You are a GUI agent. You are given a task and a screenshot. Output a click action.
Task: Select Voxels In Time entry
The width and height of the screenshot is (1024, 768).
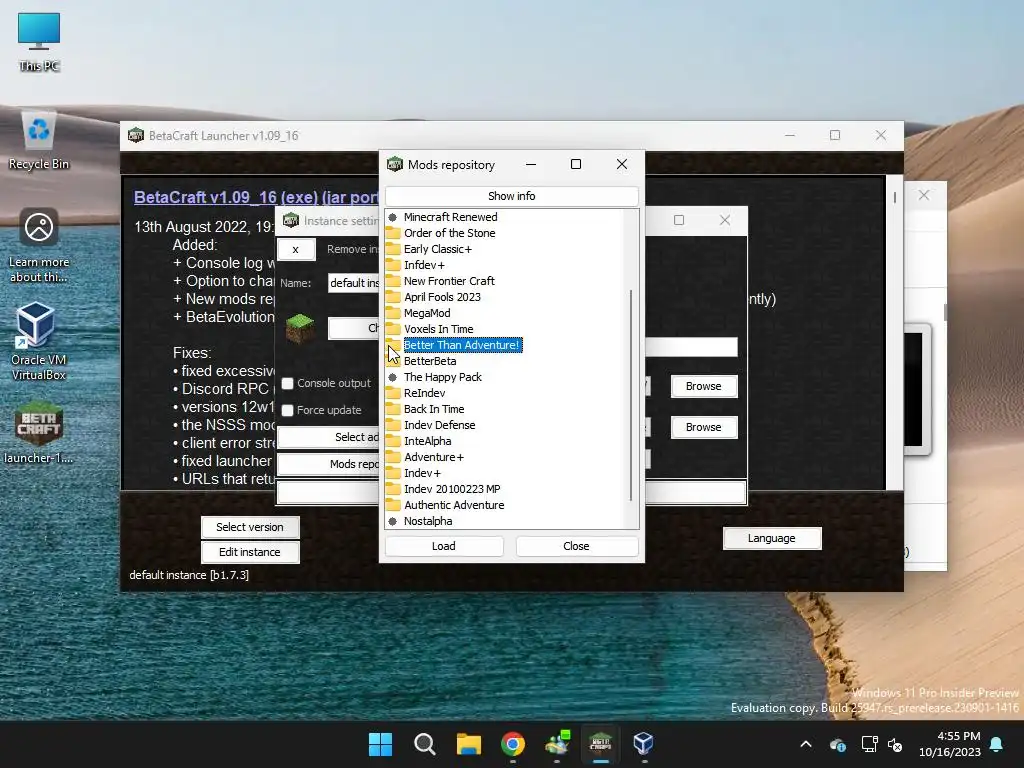coord(439,329)
